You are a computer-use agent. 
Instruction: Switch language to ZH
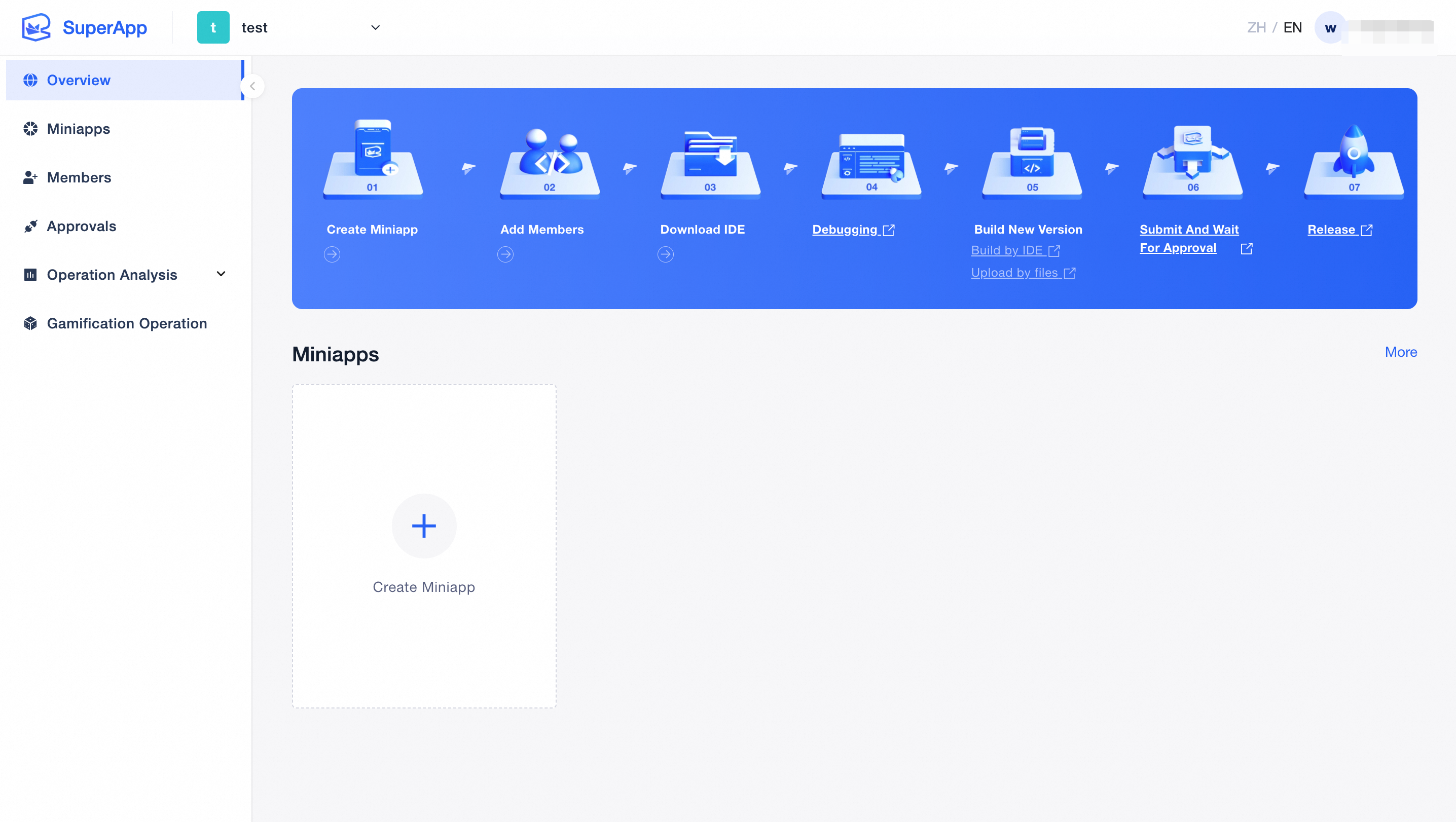(x=1256, y=28)
